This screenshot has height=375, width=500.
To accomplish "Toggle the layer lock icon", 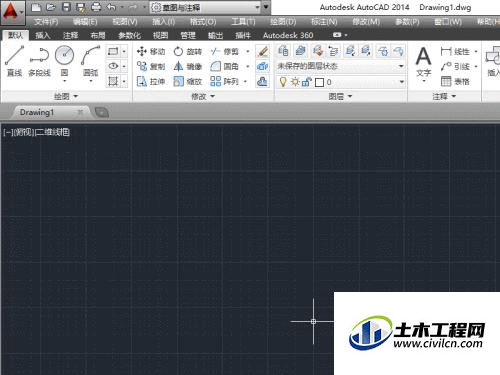I will (x=306, y=82).
